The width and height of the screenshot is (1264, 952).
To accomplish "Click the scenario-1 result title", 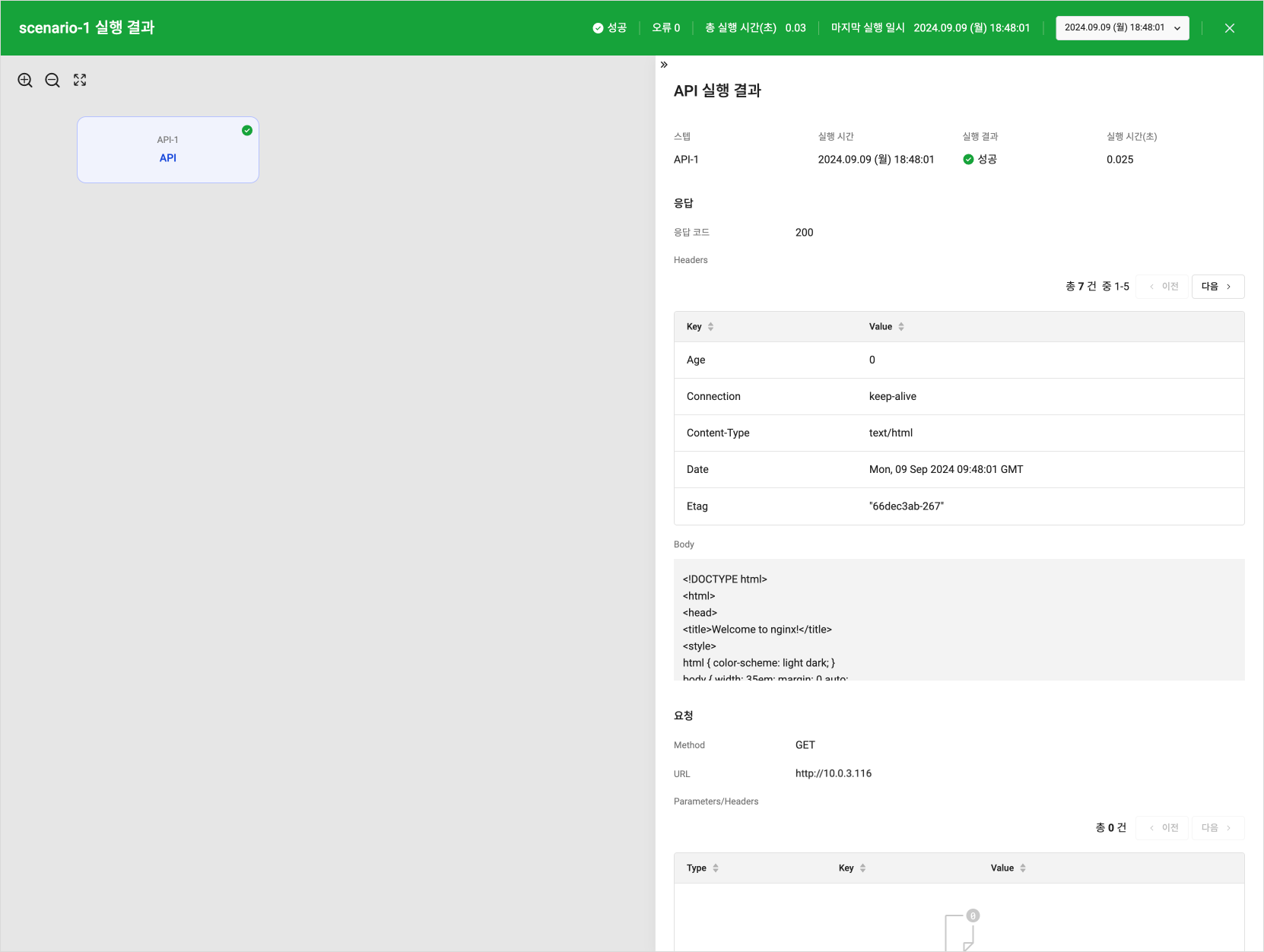I will (87, 28).
